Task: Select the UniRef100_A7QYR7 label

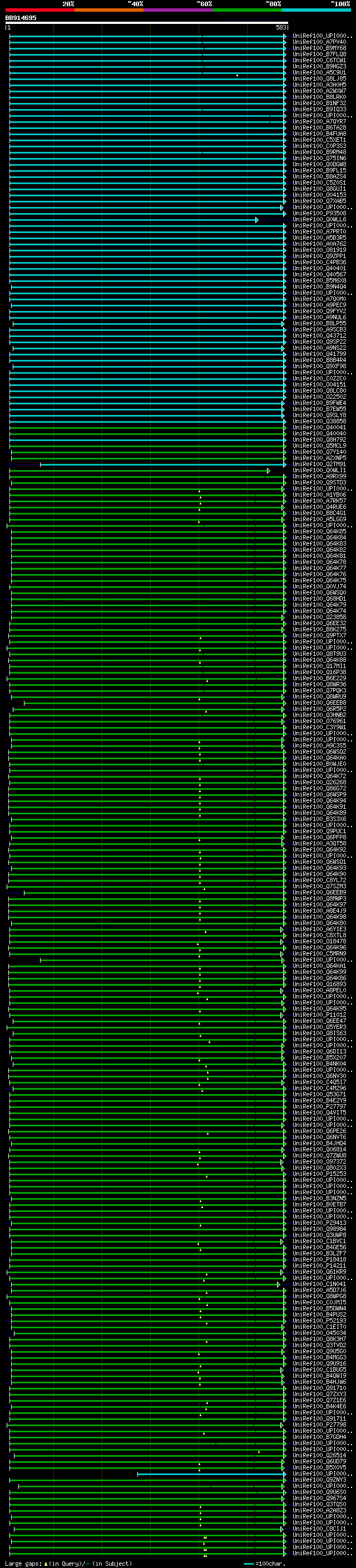Action: tap(319, 121)
